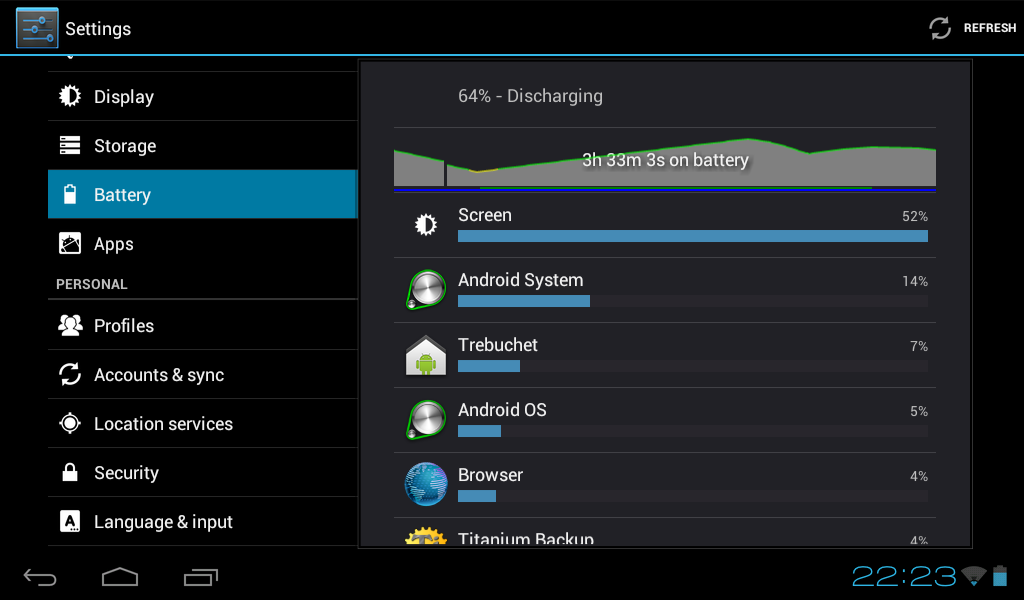
Task: Click the Settings app icon in header
Action: (37, 28)
